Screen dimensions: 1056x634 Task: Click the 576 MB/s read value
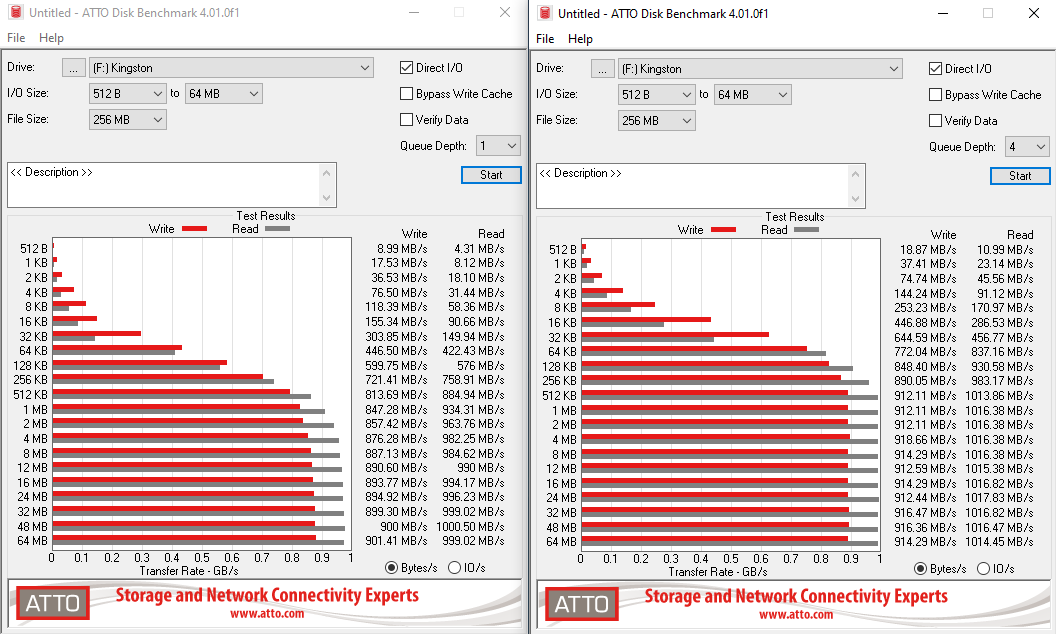[x=481, y=365]
